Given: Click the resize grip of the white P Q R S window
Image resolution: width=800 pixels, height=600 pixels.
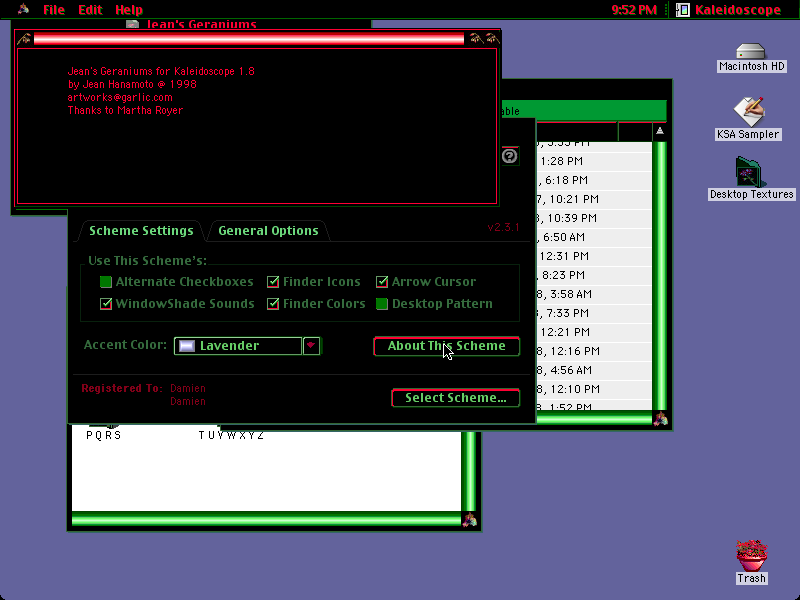Looking at the screenshot, I should click(469, 520).
